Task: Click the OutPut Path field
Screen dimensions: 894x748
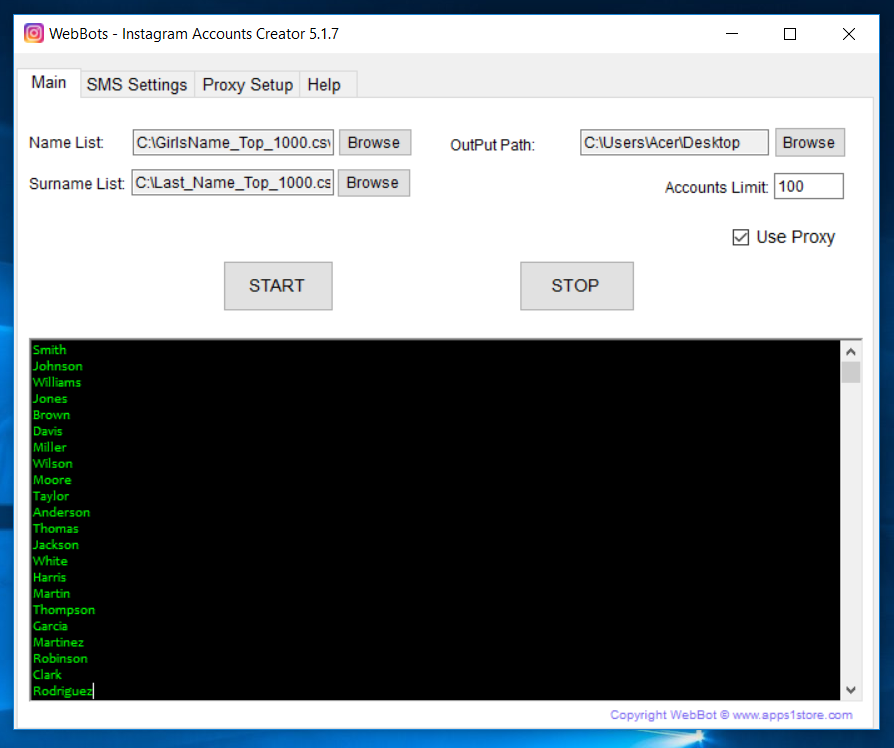Action: click(674, 142)
